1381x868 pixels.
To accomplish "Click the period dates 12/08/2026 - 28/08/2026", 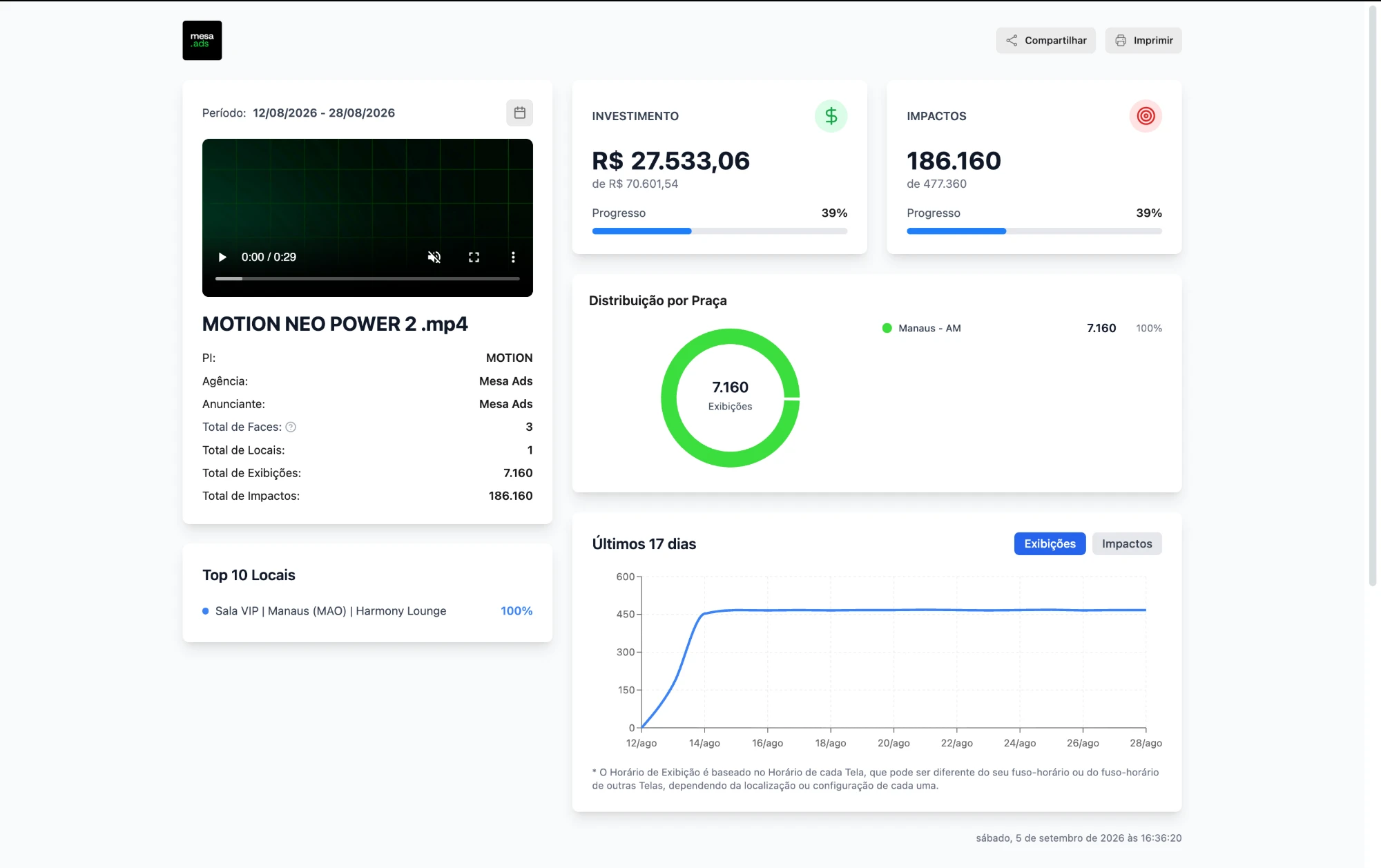I will coord(324,113).
